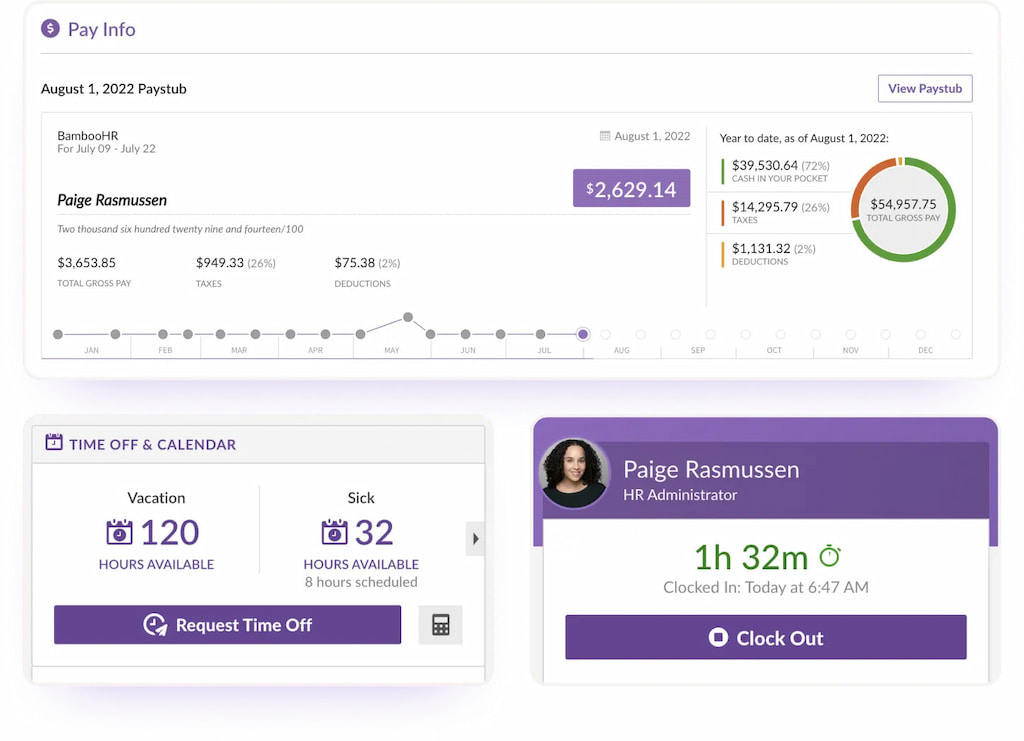Expand the time off details side arrow

[476, 538]
